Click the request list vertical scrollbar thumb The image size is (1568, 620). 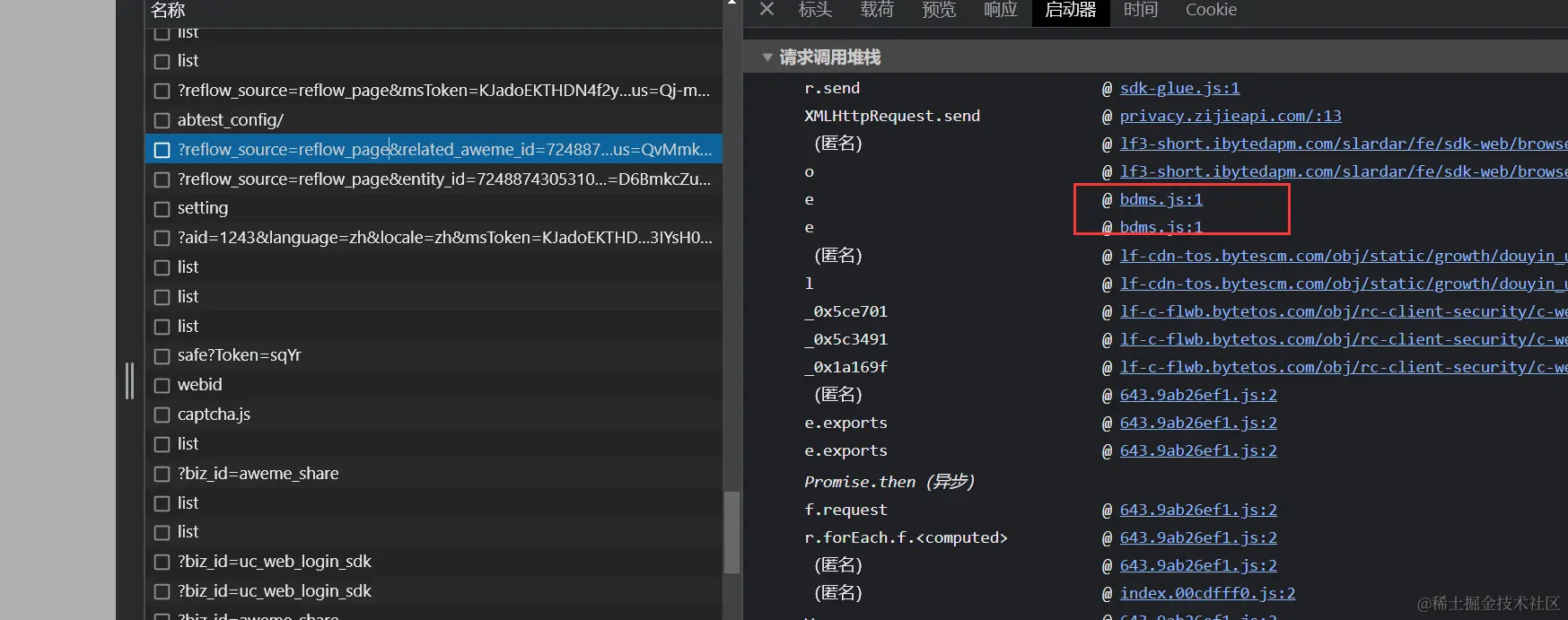coord(731,532)
